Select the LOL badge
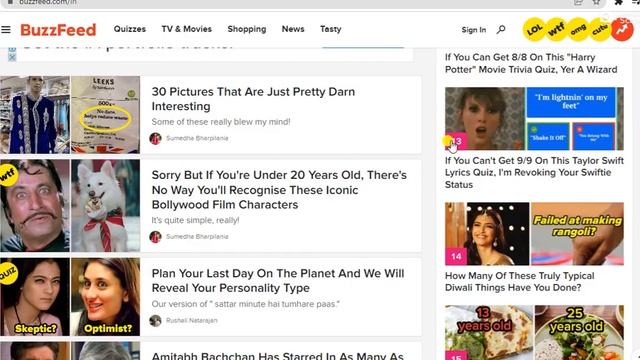640x360 pixels. (534, 29)
